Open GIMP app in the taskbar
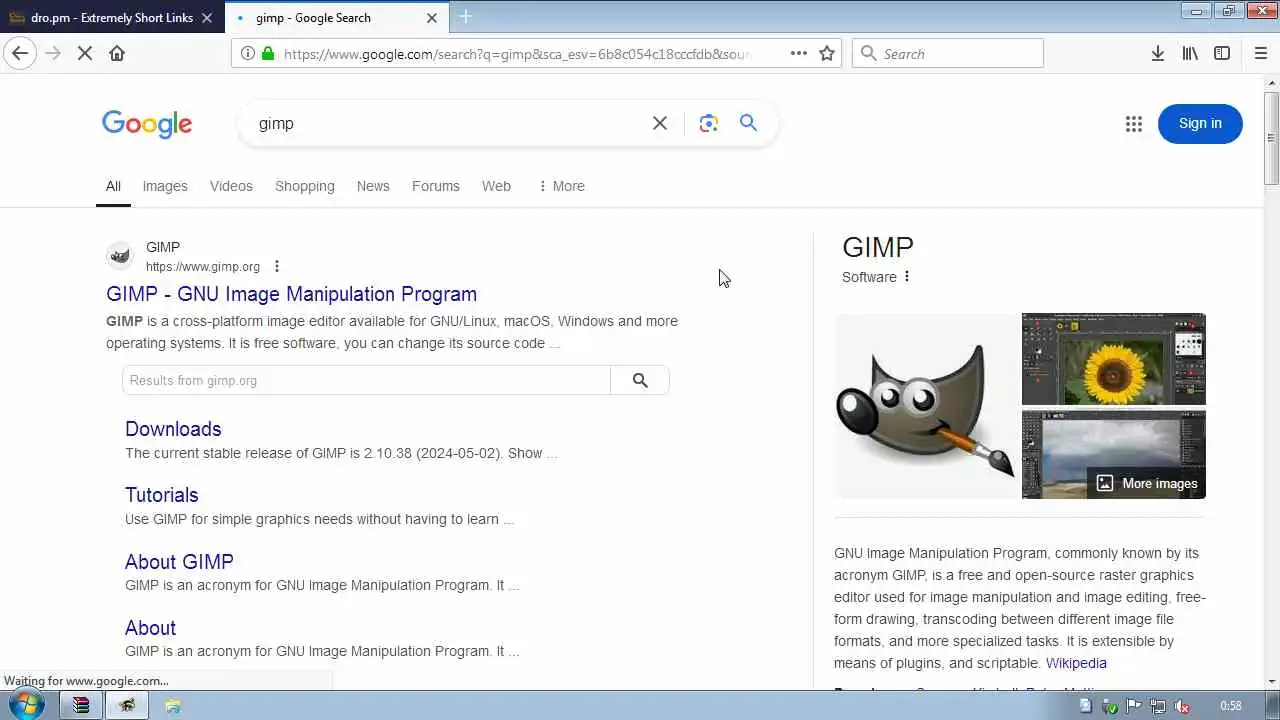This screenshot has height=720, width=1280. 127,705
